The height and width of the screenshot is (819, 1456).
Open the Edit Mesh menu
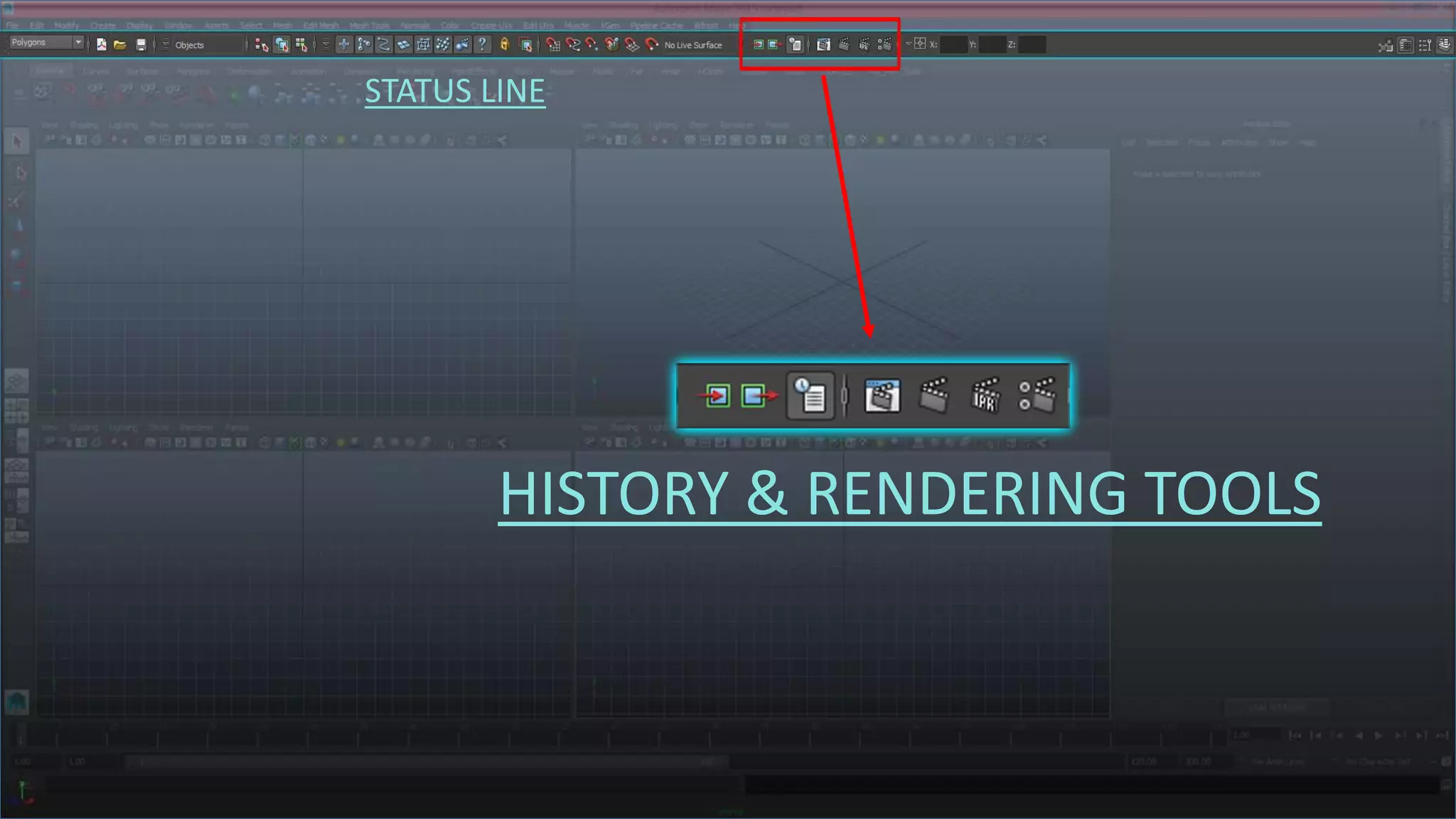(x=321, y=26)
